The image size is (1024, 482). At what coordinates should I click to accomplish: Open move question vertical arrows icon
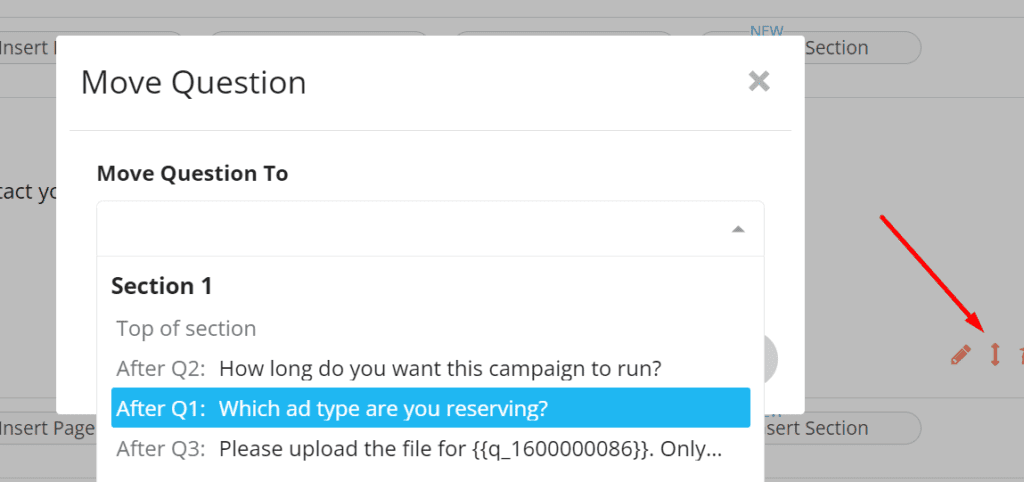point(995,355)
